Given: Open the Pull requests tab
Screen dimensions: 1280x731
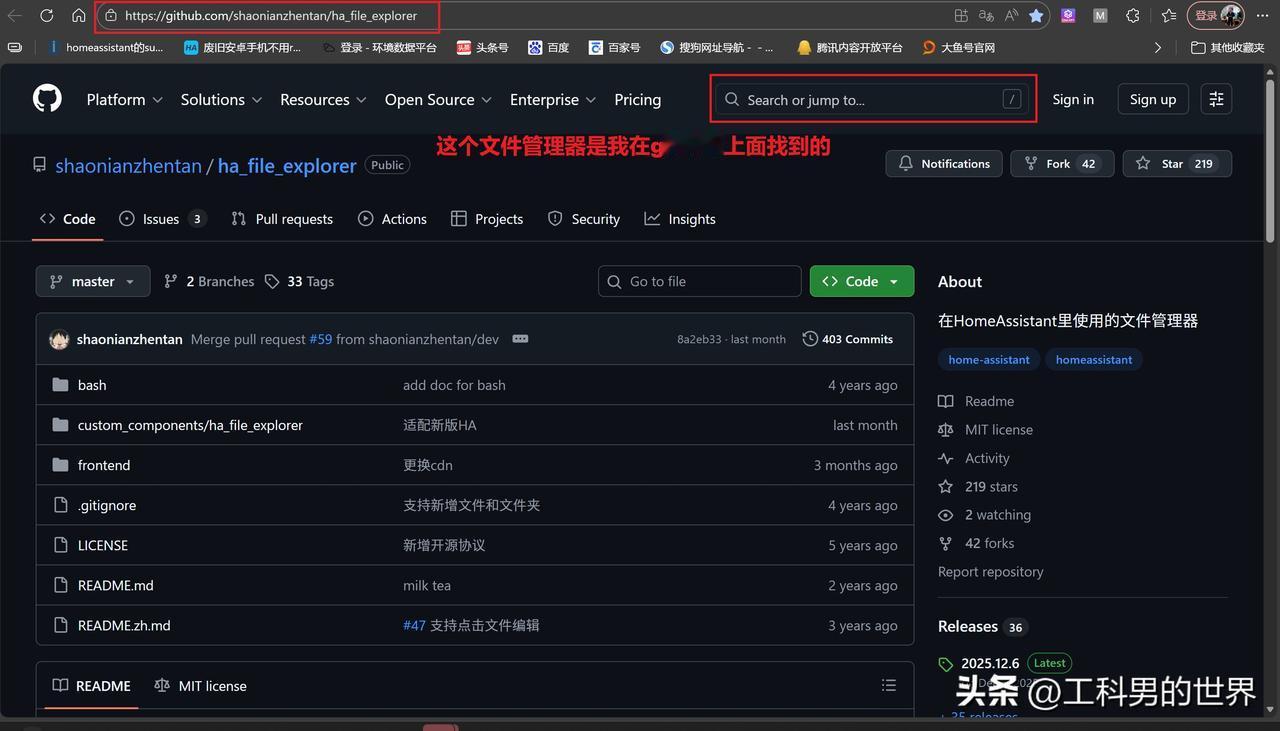Looking at the screenshot, I should (282, 219).
